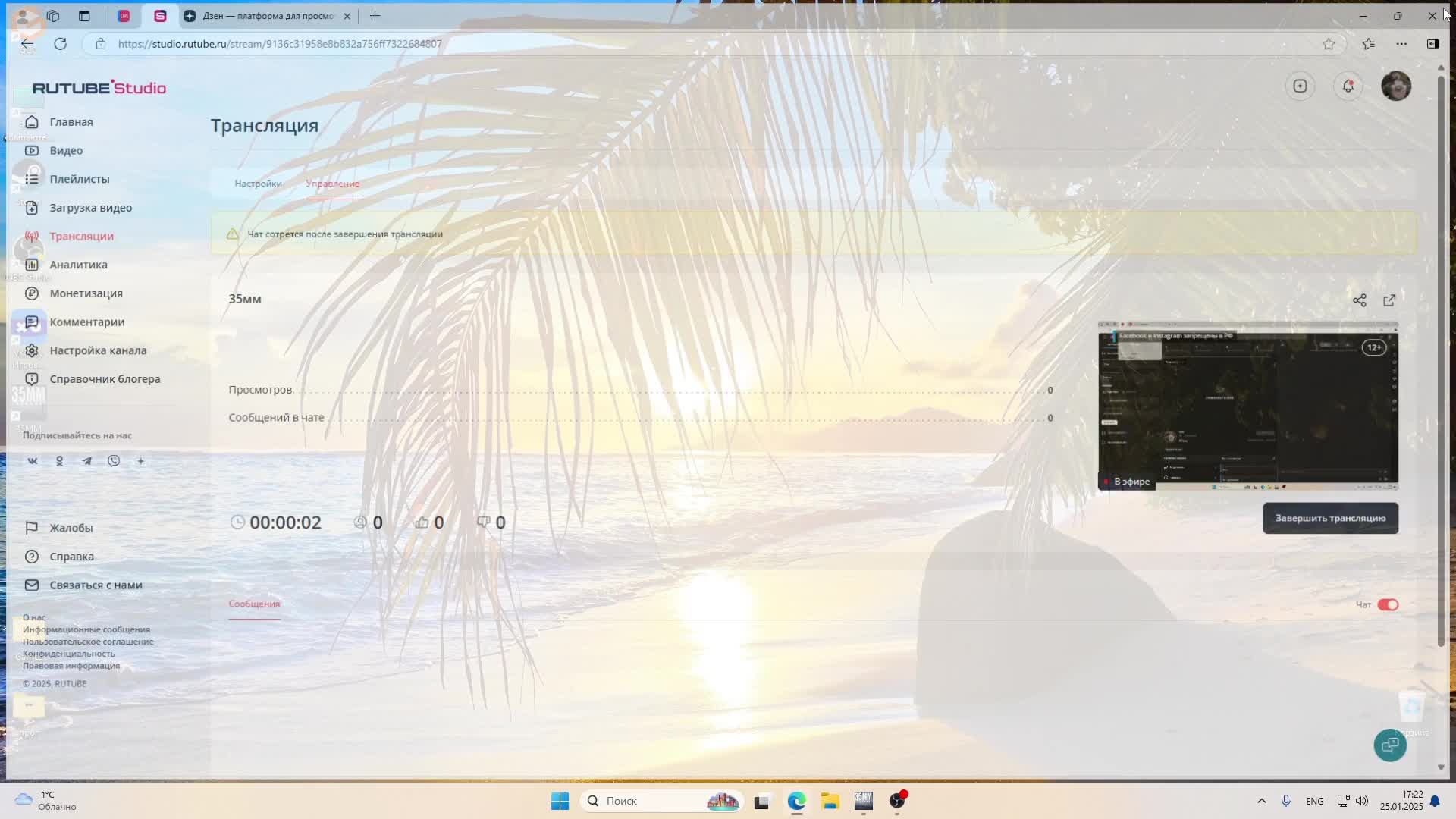This screenshot has width=1456, height=819.
Task: Open the notifications bell
Action: 1348,86
